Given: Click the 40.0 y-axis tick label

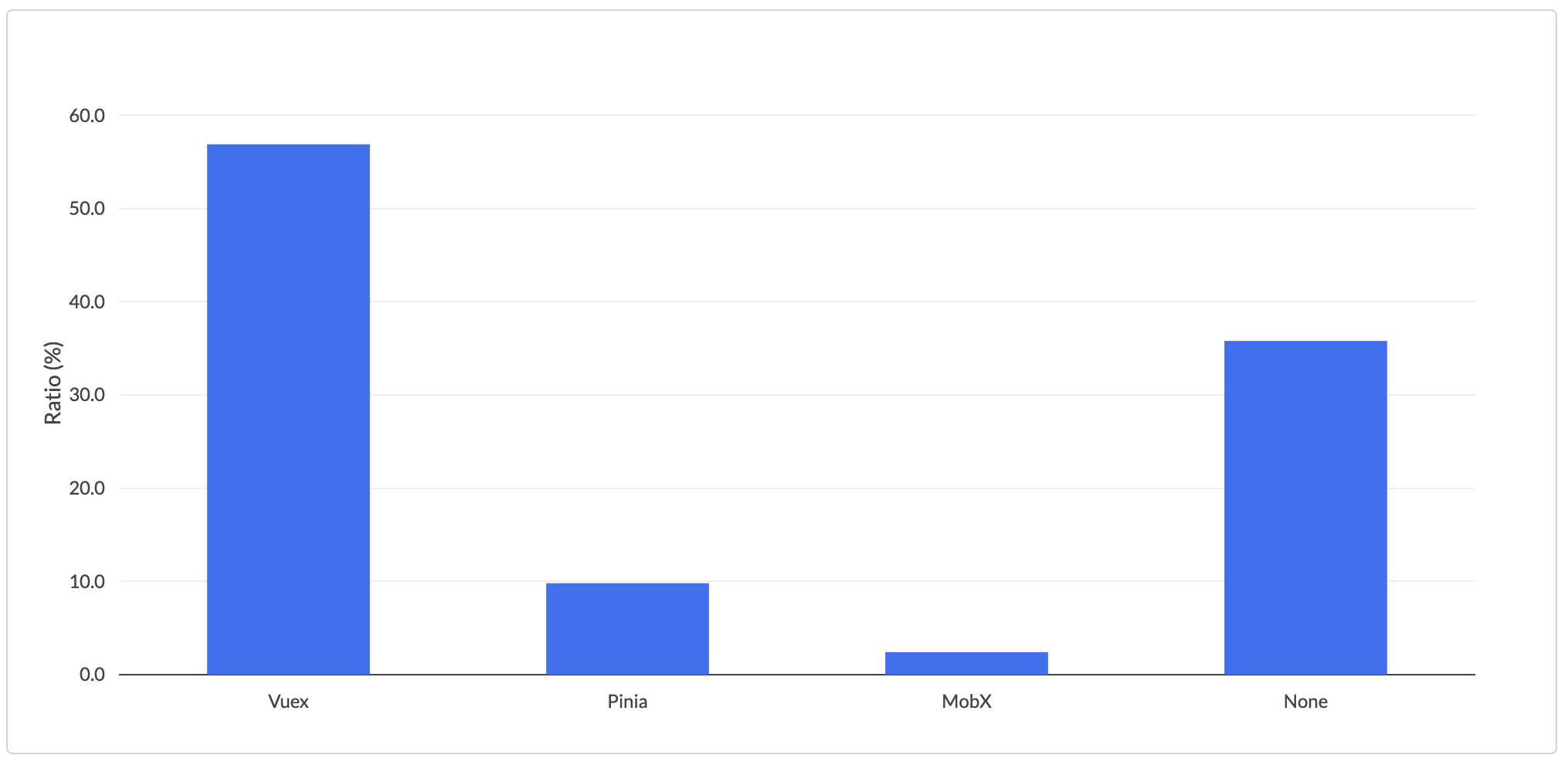Looking at the screenshot, I should [87, 302].
